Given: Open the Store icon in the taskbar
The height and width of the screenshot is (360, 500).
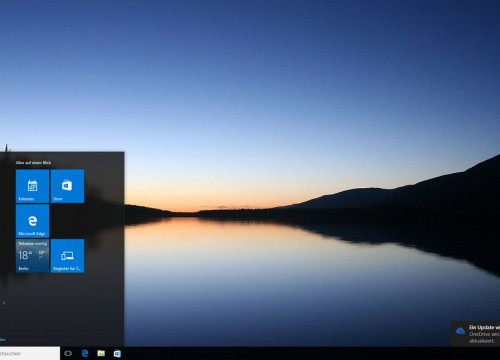Looking at the screenshot, I should pyautogui.click(x=117, y=353).
